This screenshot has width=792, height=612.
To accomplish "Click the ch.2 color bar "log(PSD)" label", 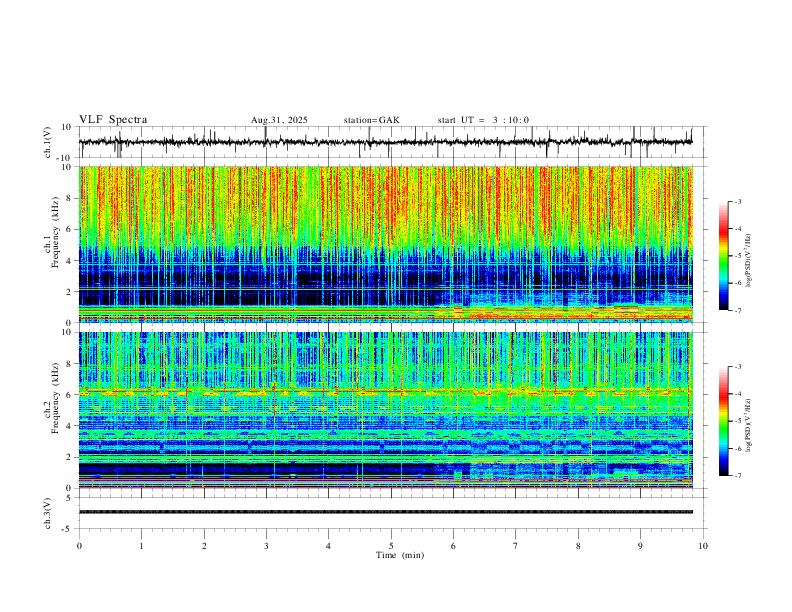I will click(x=749, y=425).
